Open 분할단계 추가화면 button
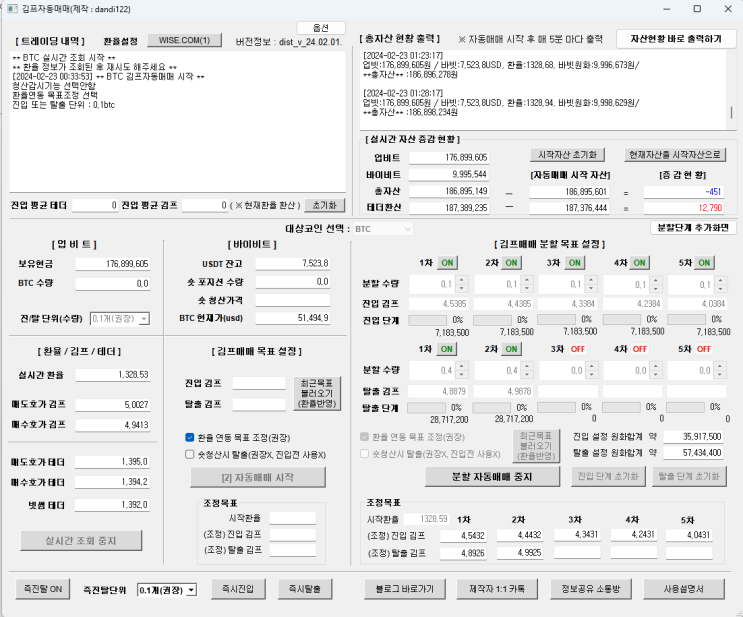The image size is (743, 617). click(693, 227)
